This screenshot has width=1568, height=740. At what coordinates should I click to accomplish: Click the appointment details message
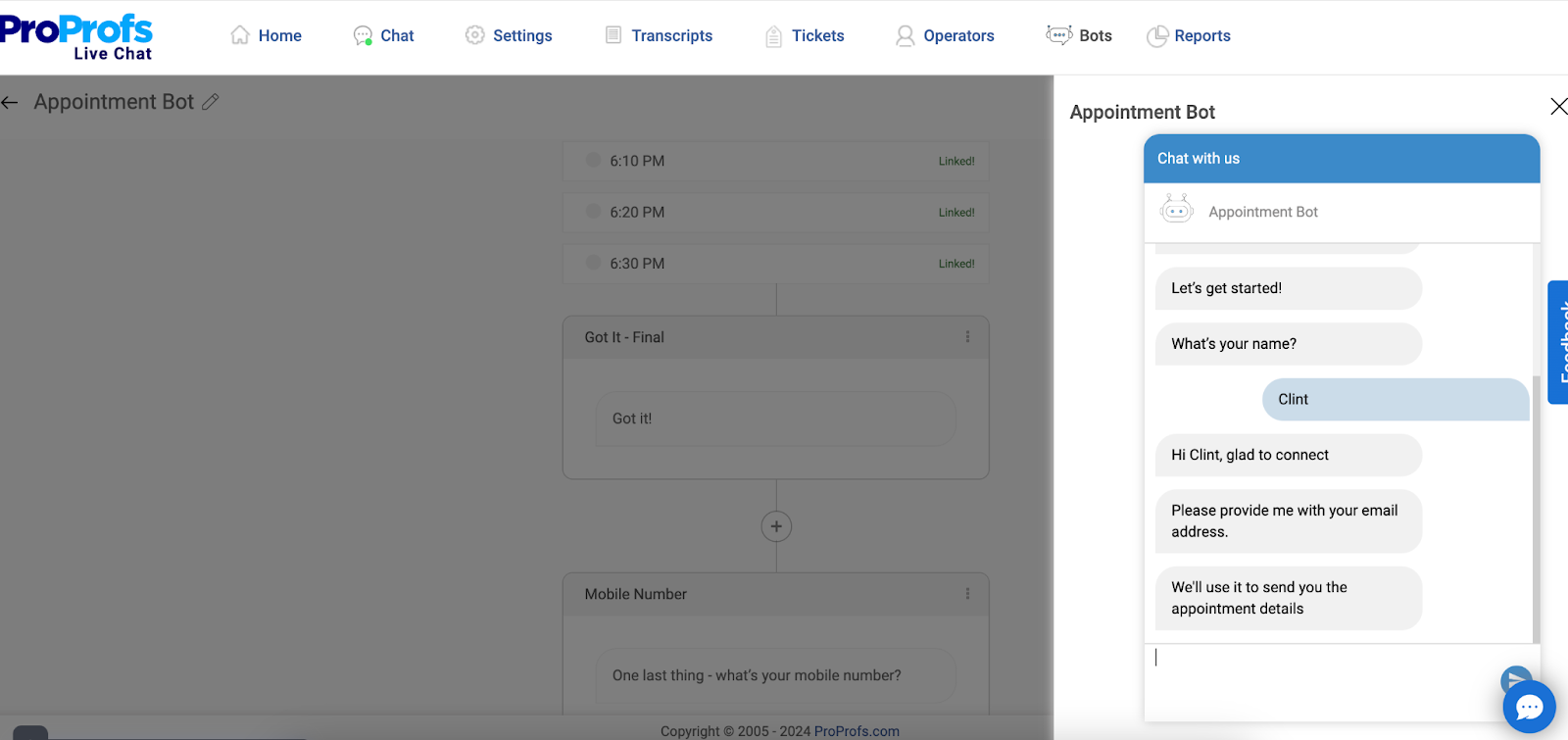(1288, 598)
